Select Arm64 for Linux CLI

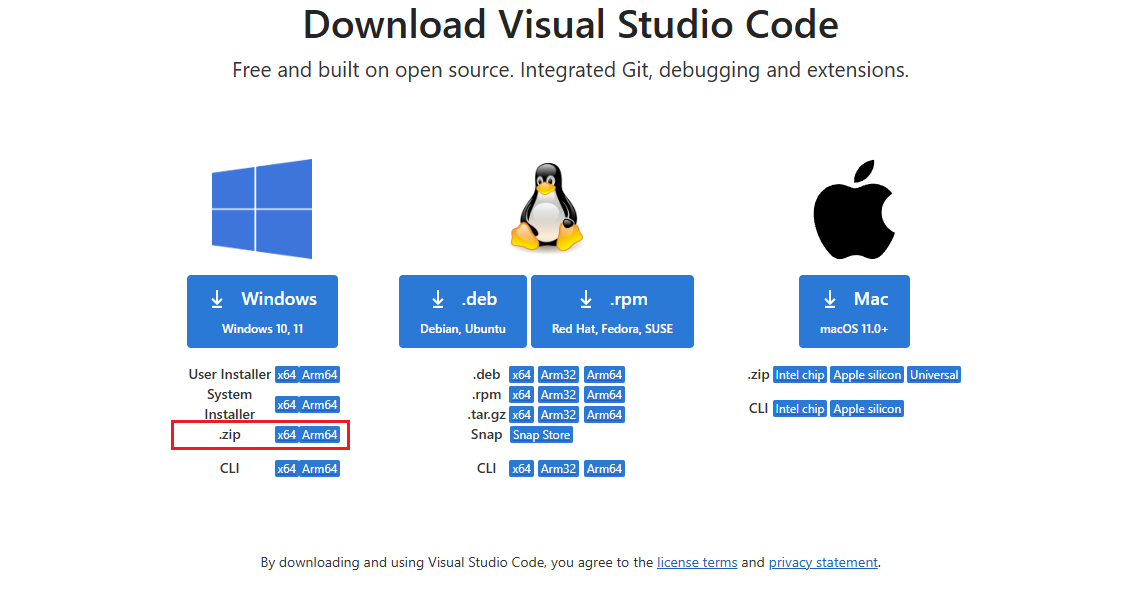click(x=604, y=469)
